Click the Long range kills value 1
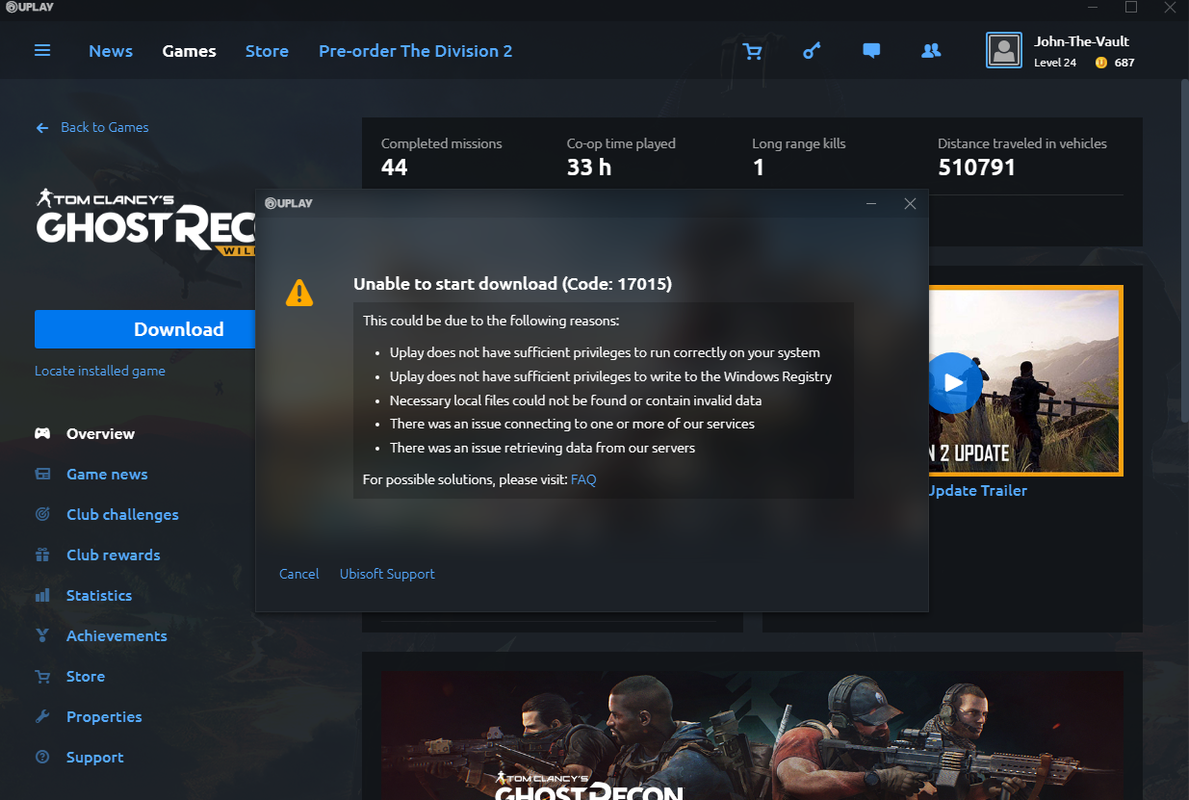Viewport: 1189px width, 800px height. [758, 167]
